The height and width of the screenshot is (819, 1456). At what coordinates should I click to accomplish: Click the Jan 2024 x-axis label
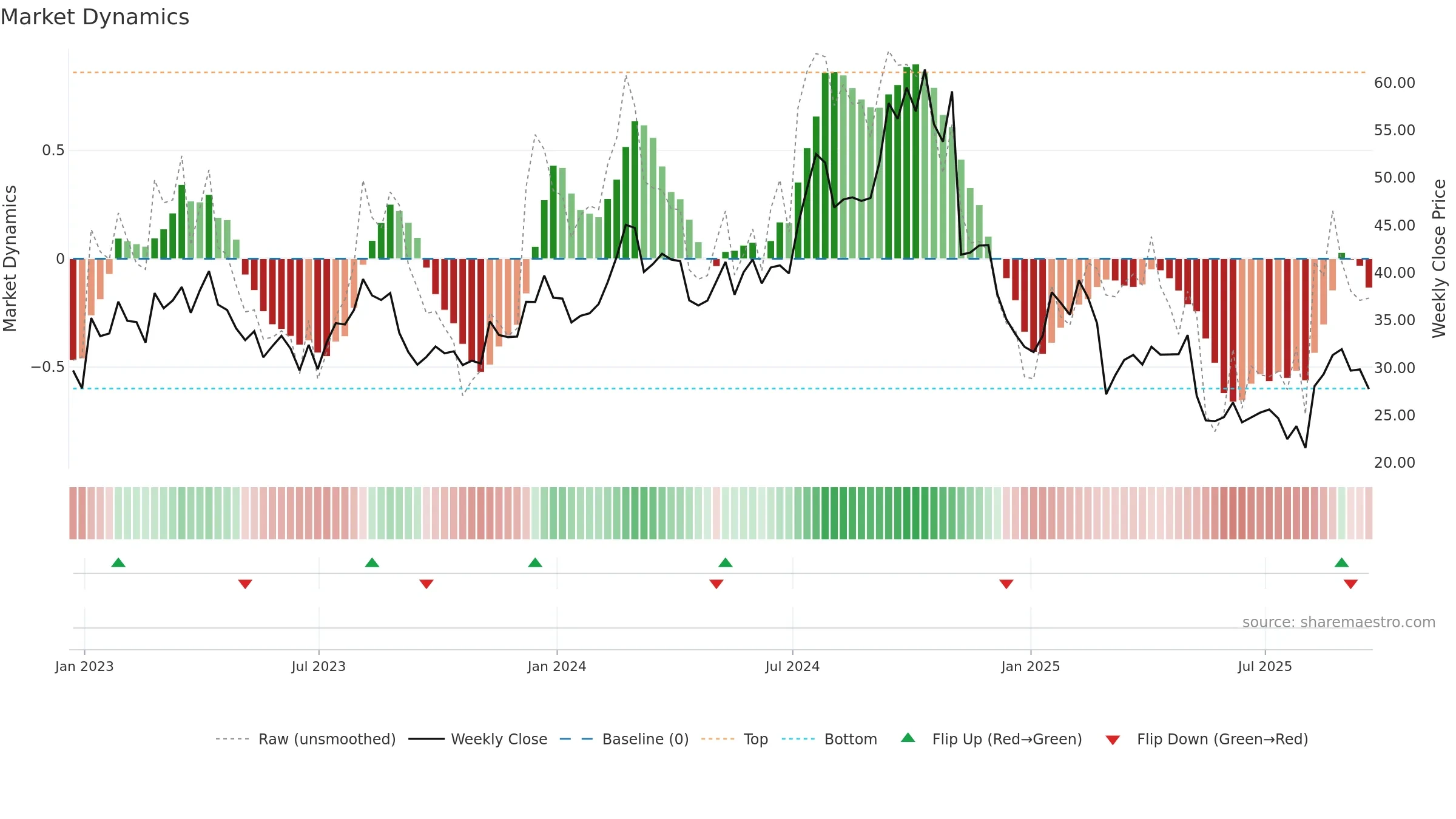[x=557, y=666]
